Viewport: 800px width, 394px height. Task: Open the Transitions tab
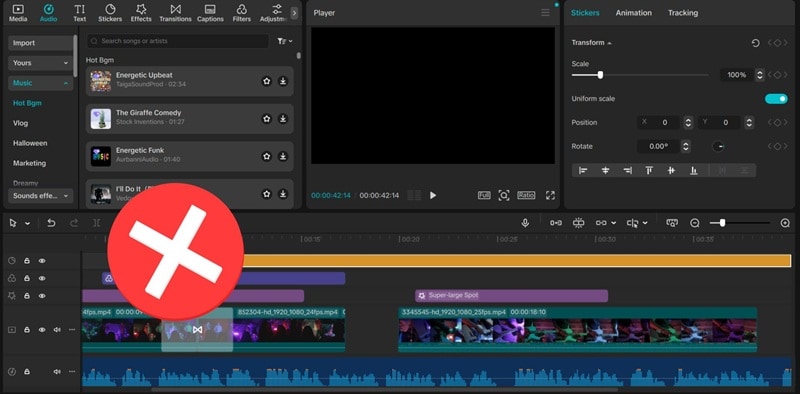point(175,13)
